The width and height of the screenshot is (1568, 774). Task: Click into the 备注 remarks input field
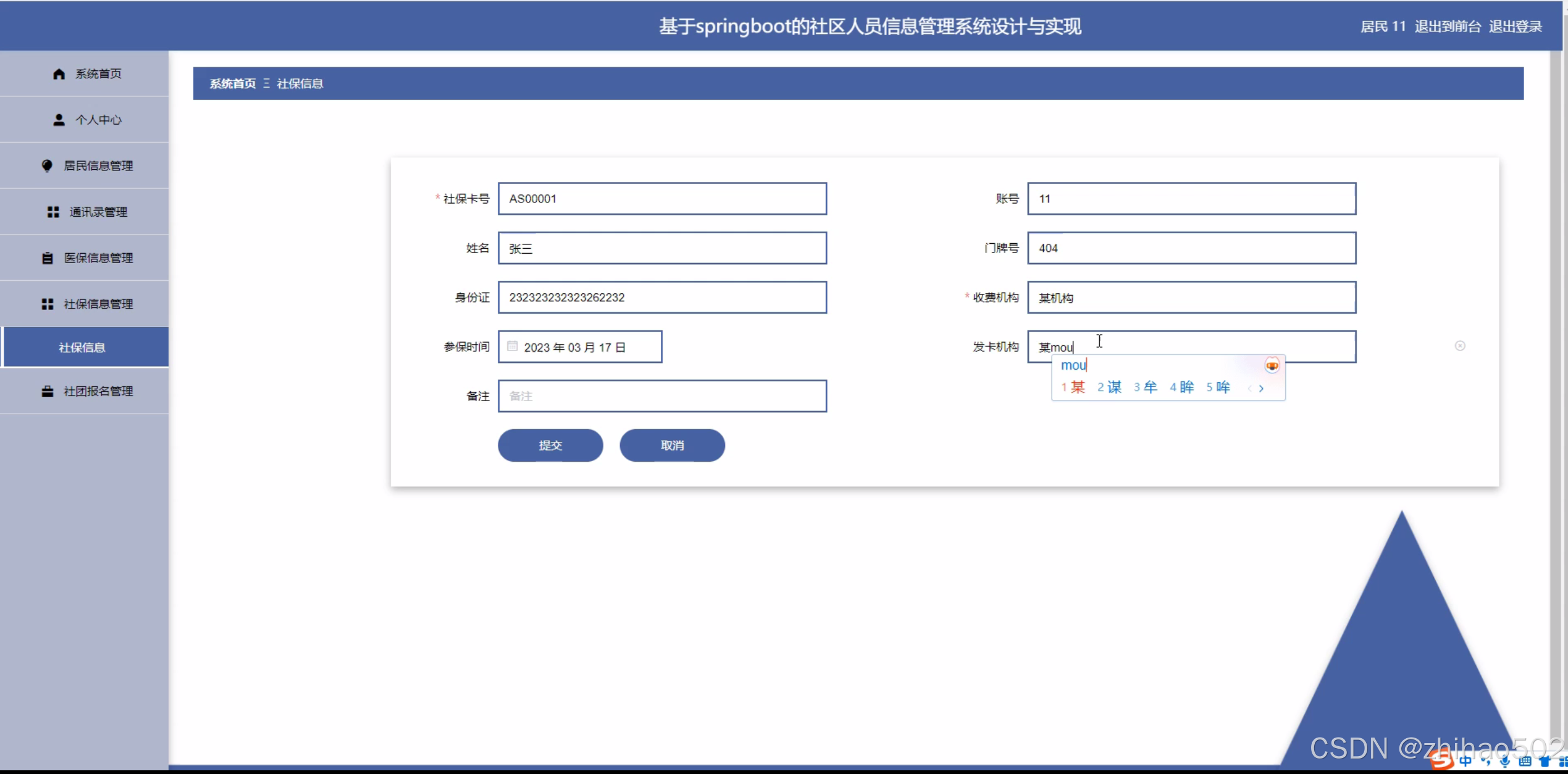click(662, 396)
